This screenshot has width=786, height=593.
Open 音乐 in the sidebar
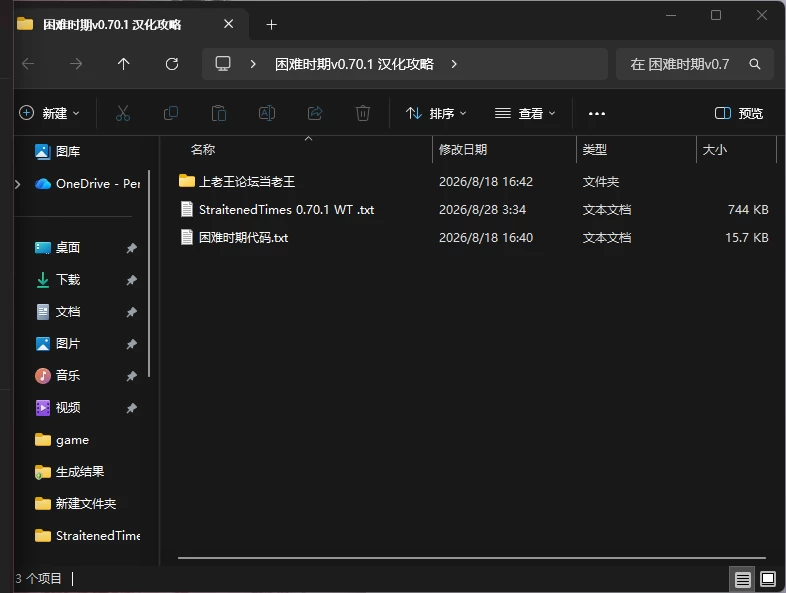(58, 376)
